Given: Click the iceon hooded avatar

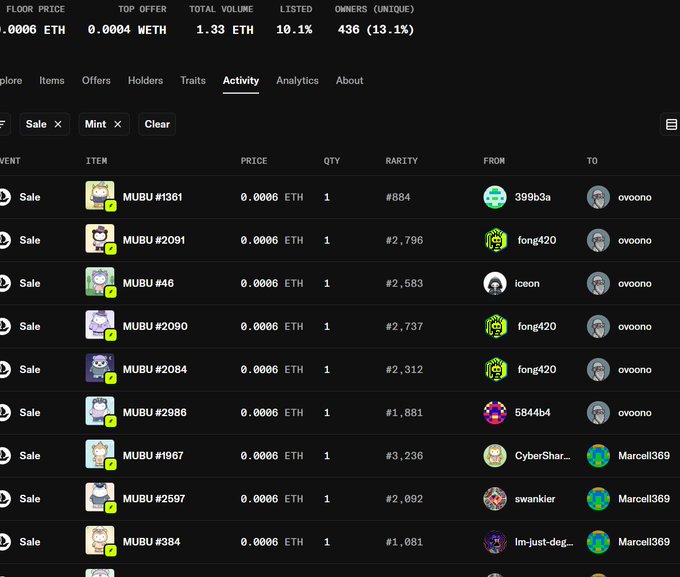Looking at the screenshot, I should pos(495,283).
